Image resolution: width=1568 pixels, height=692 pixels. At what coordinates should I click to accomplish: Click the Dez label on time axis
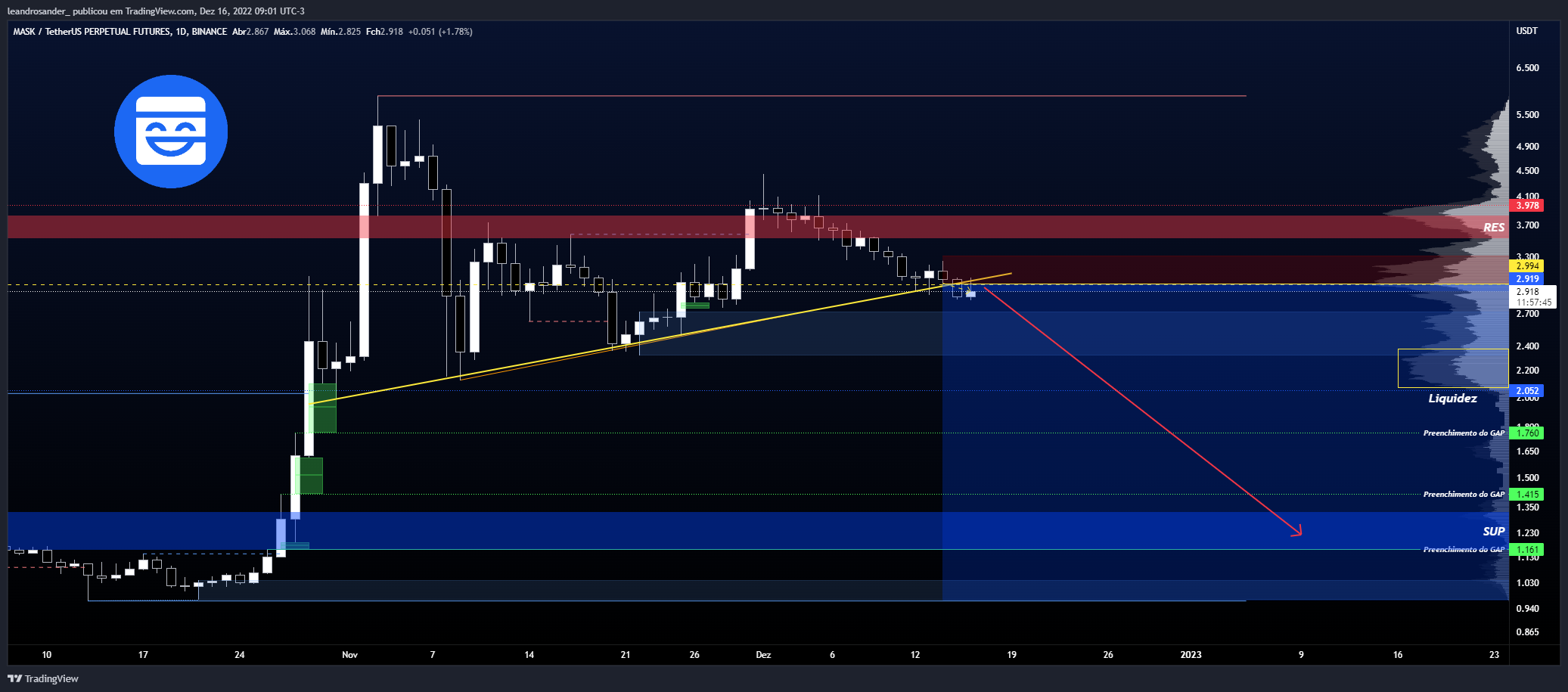coord(763,655)
